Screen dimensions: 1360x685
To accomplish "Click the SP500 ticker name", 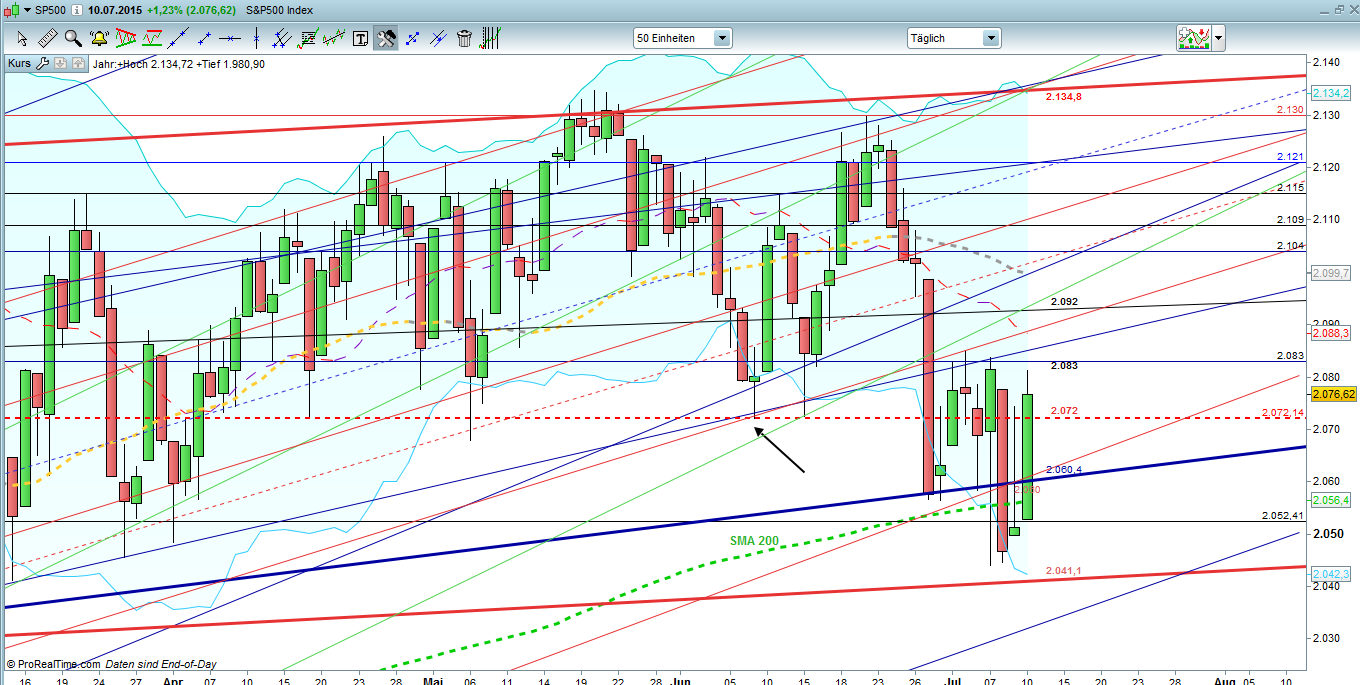I will (x=50, y=10).
